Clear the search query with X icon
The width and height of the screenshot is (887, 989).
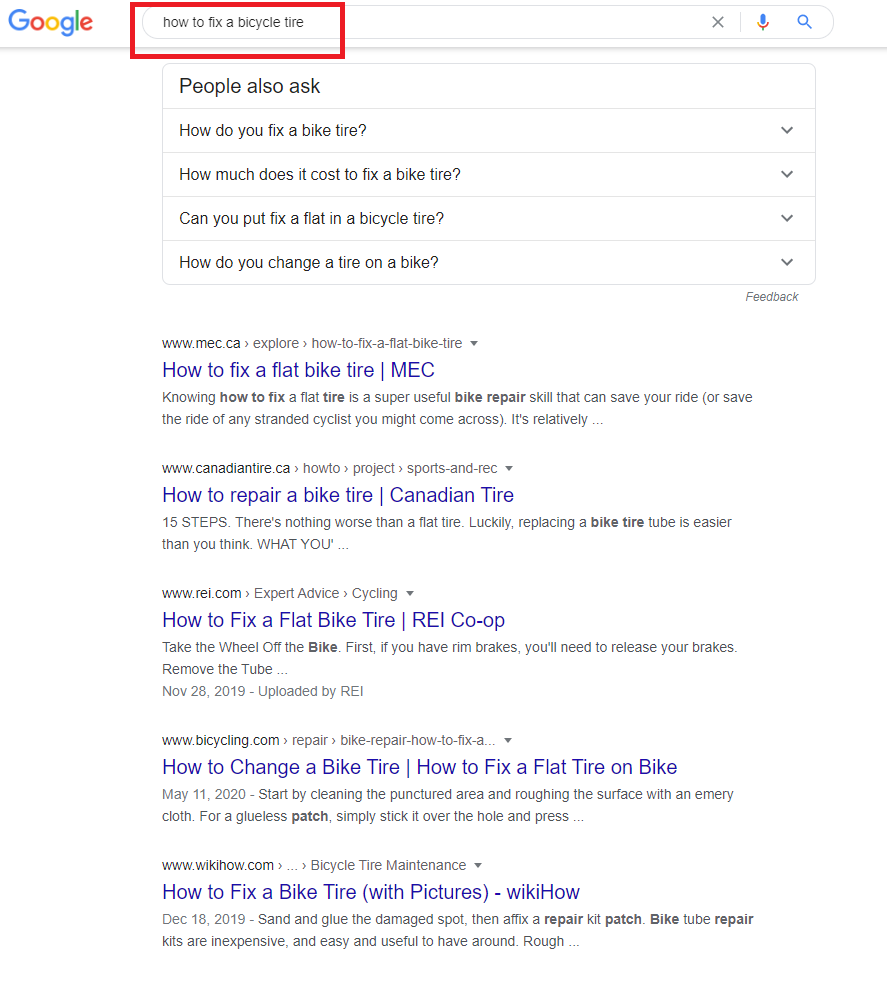tap(718, 22)
